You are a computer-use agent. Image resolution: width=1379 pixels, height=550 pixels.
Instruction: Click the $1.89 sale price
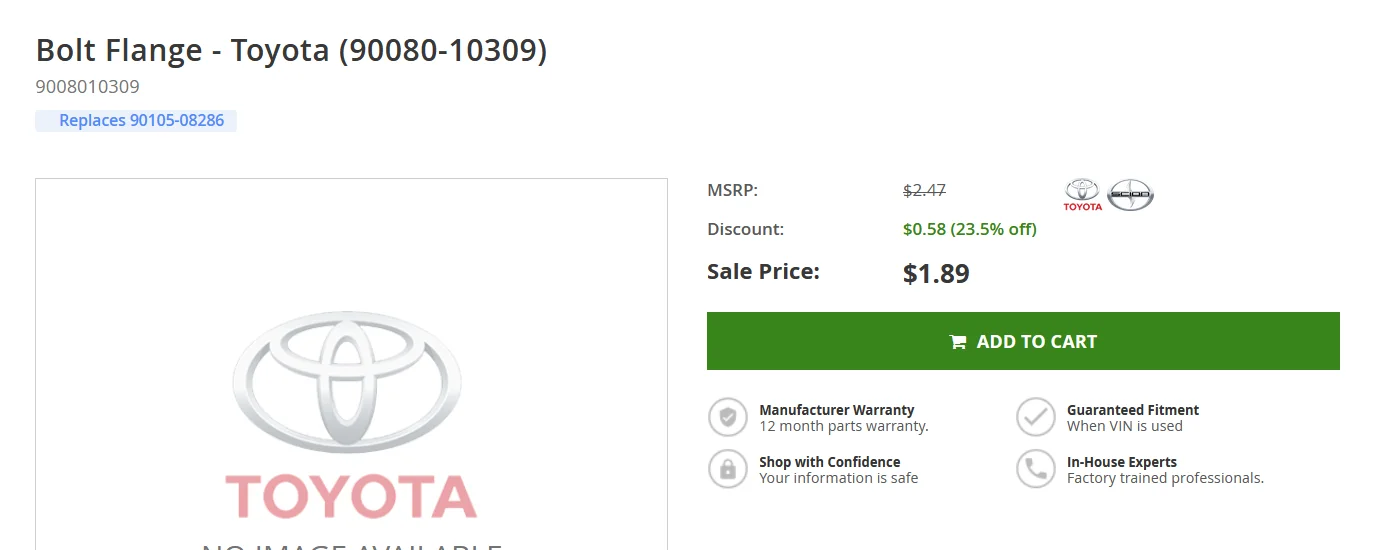coord(936,273)
